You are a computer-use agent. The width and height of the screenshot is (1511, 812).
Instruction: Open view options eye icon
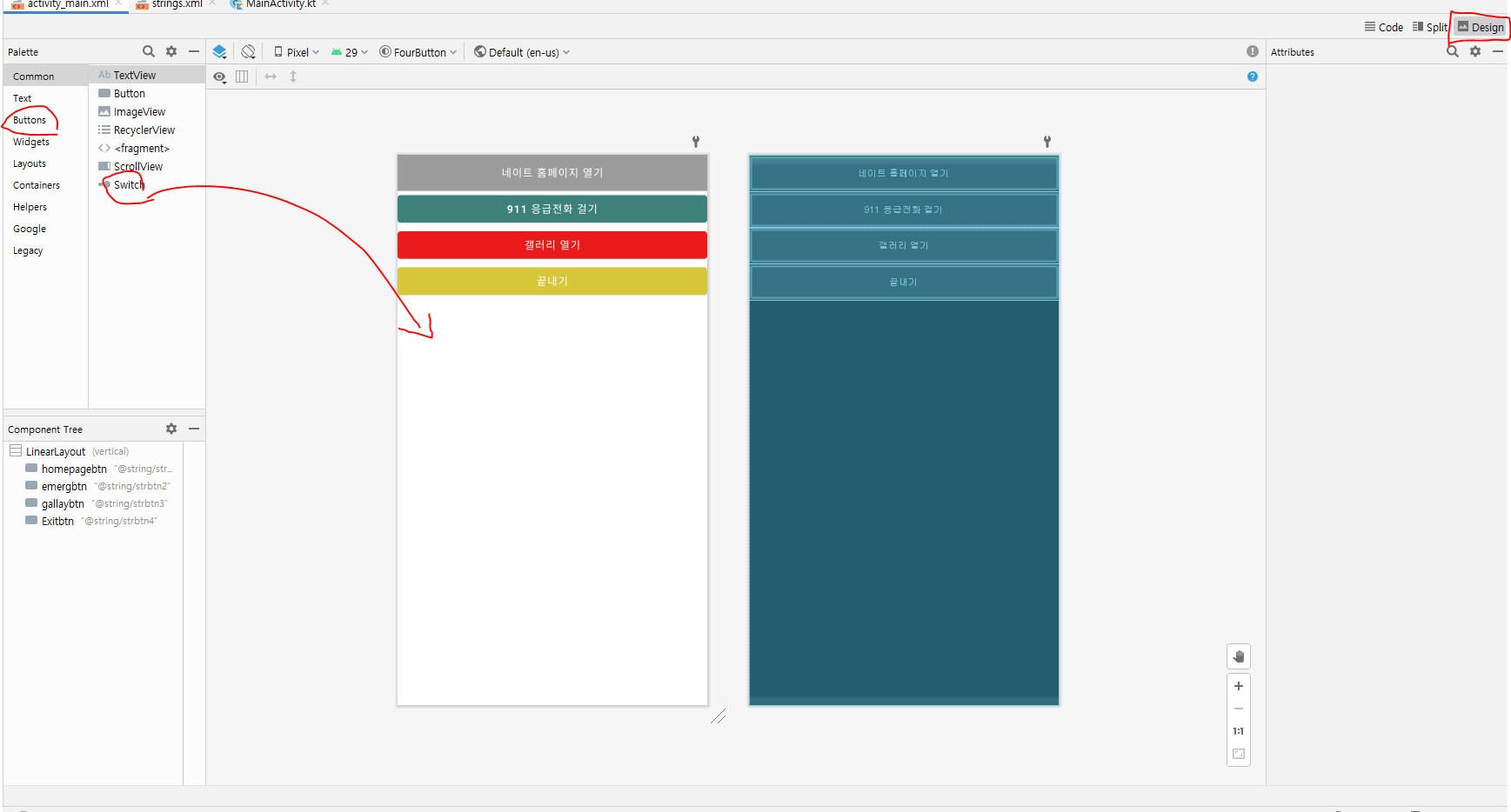coord(220,77)
